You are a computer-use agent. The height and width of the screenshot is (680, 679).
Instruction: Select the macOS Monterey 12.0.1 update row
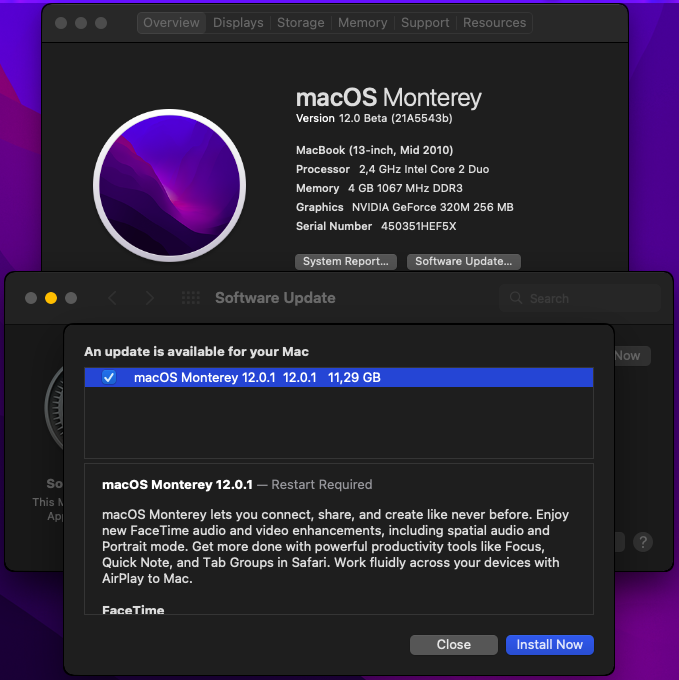(339, 377)
